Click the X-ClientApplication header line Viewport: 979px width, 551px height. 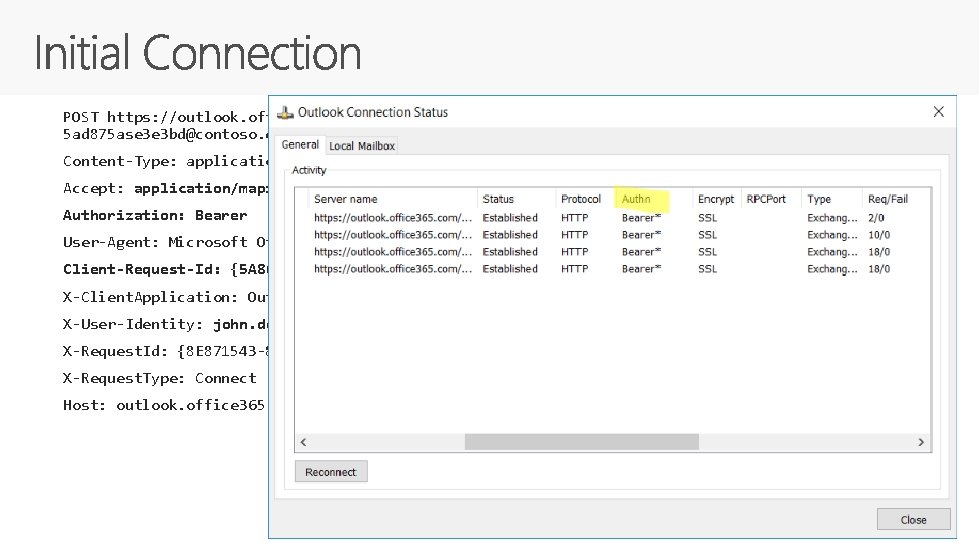click(165, 297)
